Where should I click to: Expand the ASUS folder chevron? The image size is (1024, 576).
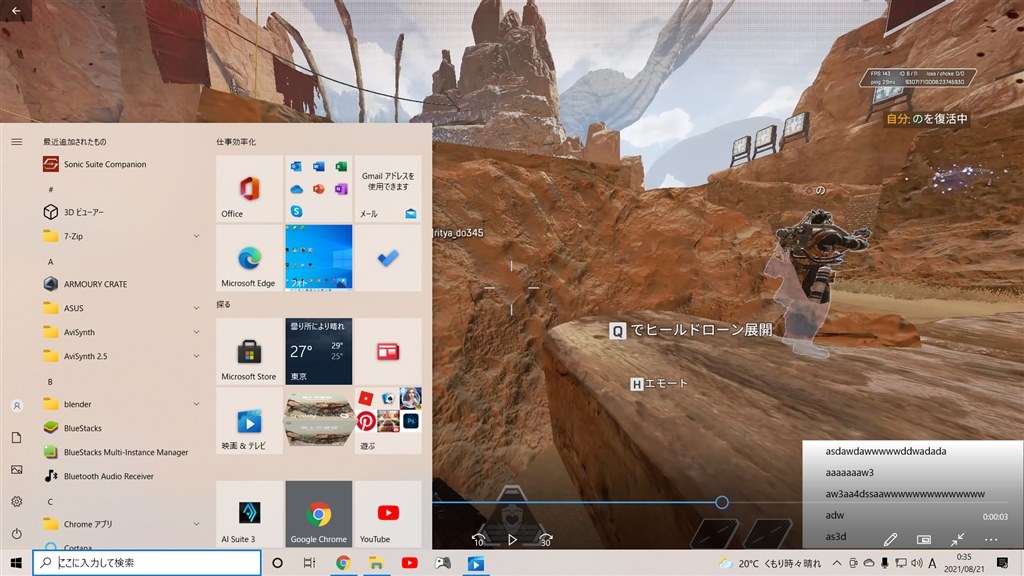[196, 308]
